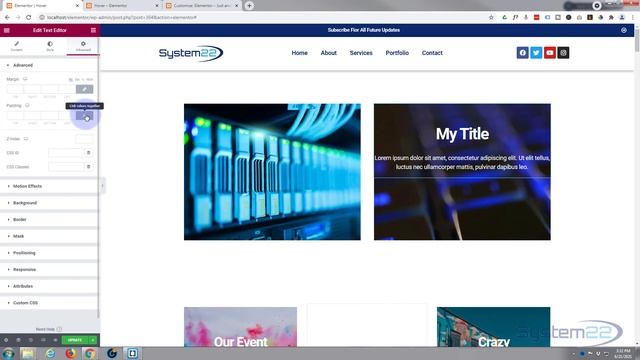Click the Need Help link
Image resolution: width=640 pixels, height=360 pixels.
(x=48, y=329)
